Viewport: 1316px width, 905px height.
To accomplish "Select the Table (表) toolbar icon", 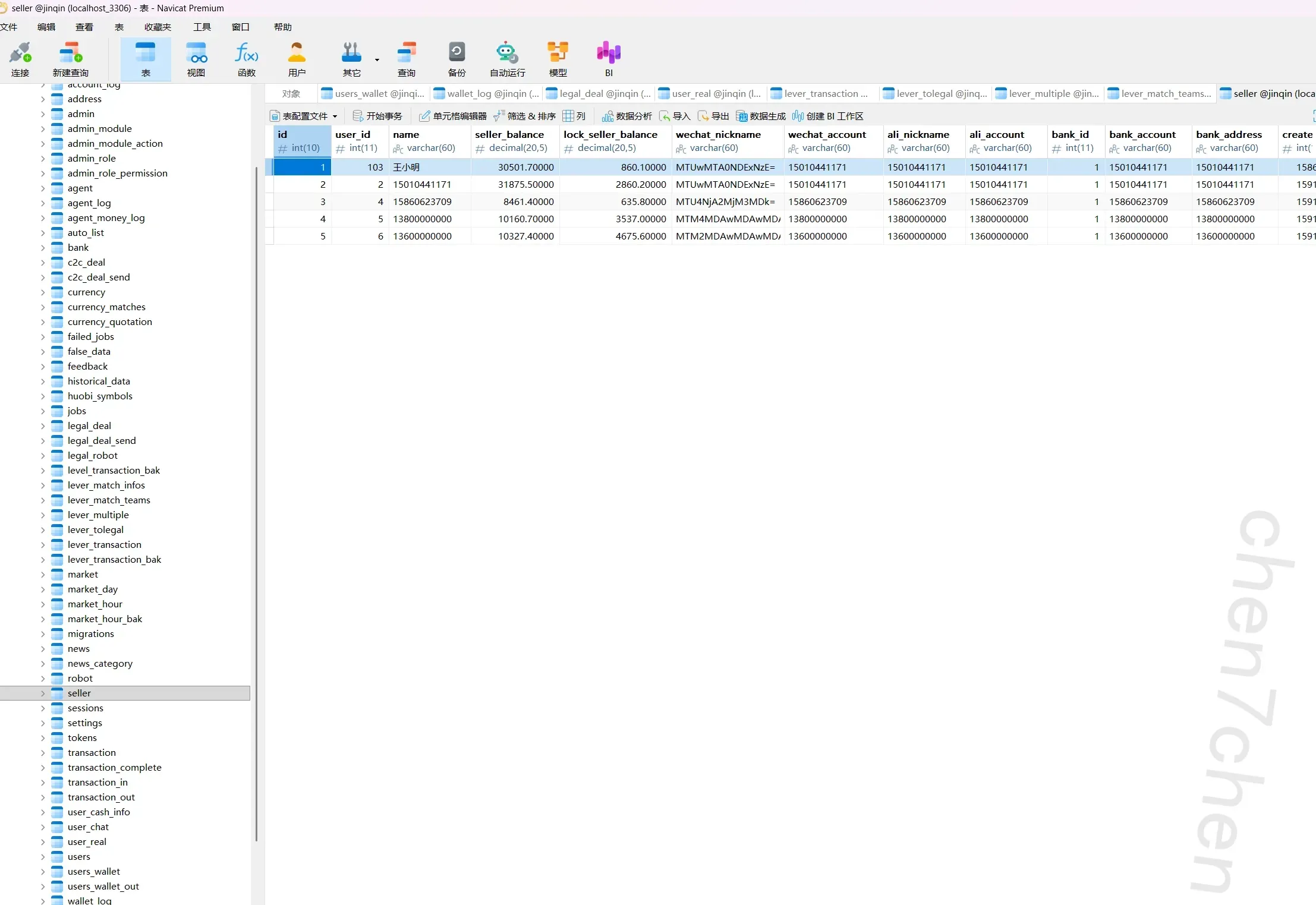I will tap(146, 59).
